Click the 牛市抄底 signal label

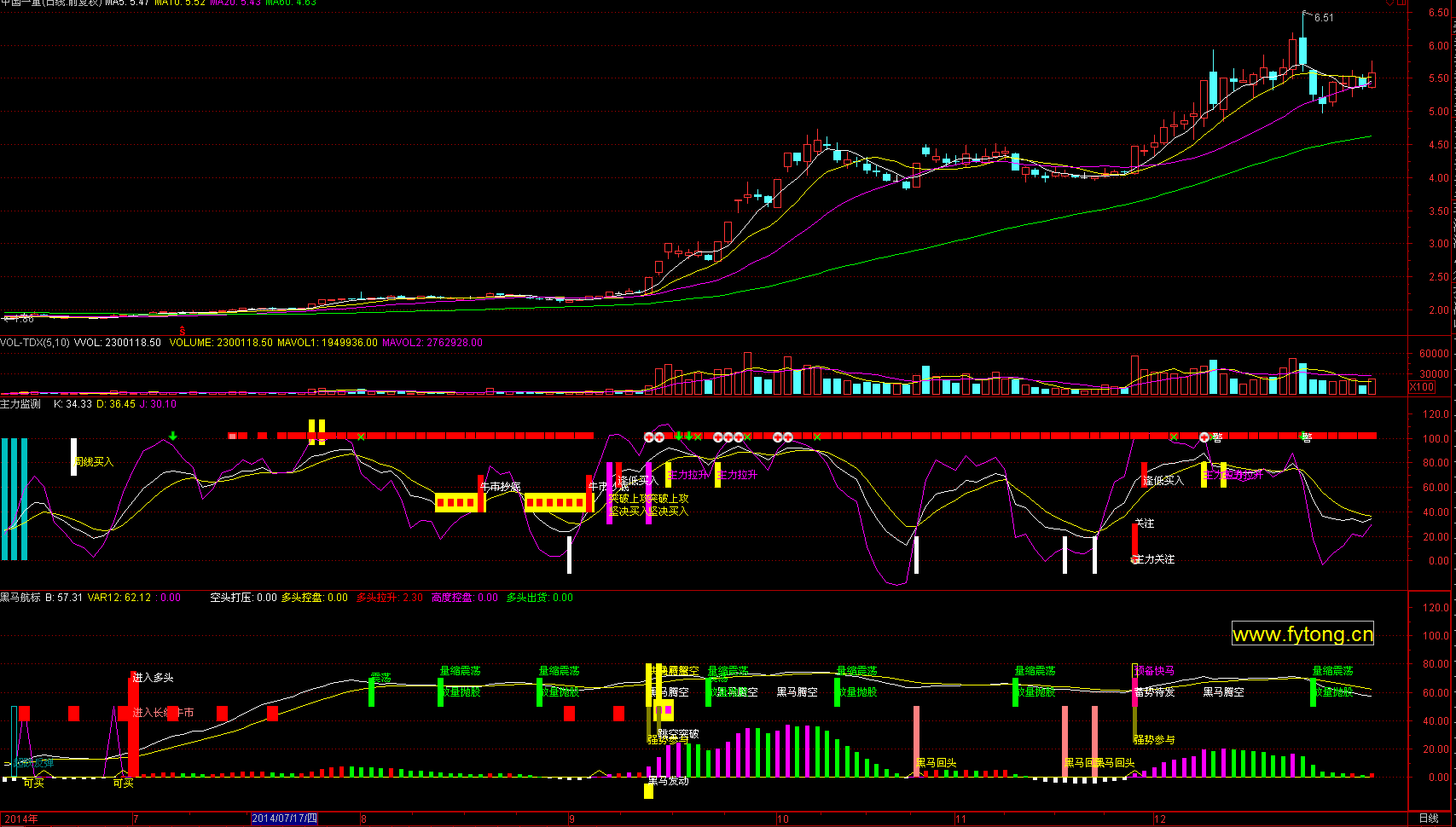pyautogui.click(x=501, y=487)
